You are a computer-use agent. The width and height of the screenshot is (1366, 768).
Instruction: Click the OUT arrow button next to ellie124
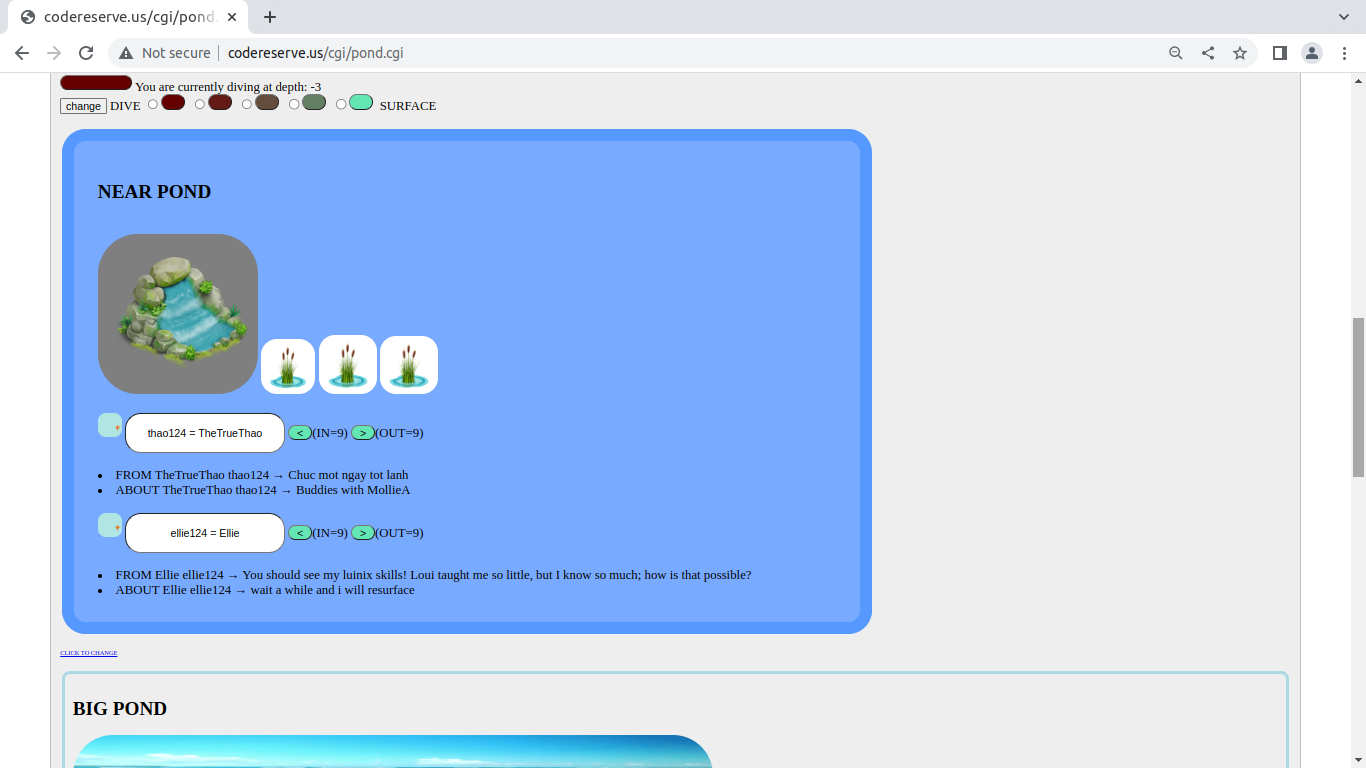tap(363, 533)
